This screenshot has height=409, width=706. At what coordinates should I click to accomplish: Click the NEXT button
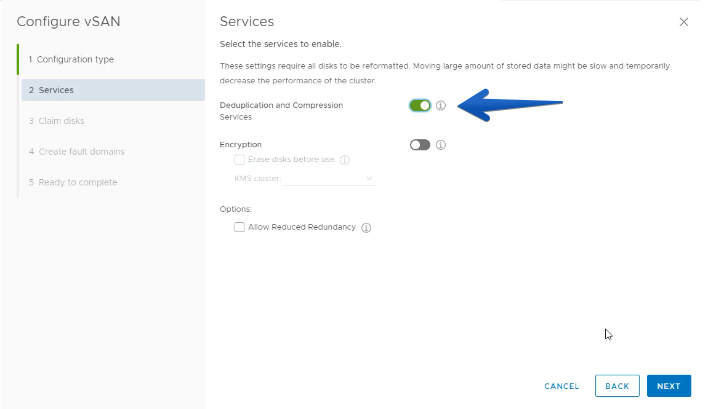coord(669,386)
